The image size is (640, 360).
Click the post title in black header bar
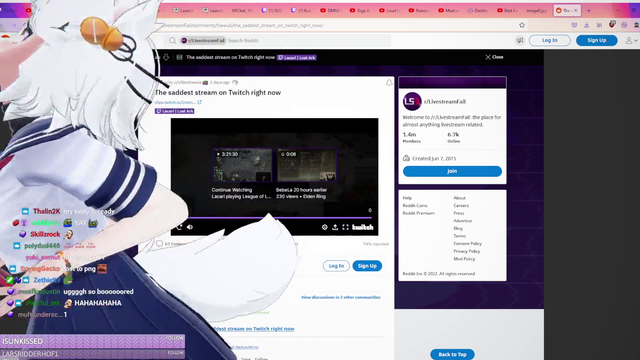click(x=230, y=58)
